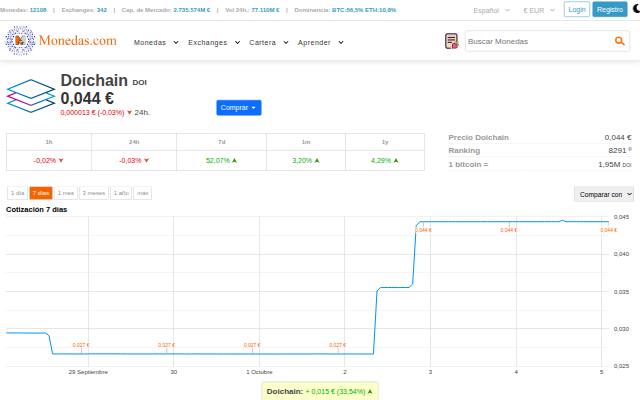640x400 pixels.
Task: Click the Vol 24h 77.110M € value
Action: click(266, 10)
